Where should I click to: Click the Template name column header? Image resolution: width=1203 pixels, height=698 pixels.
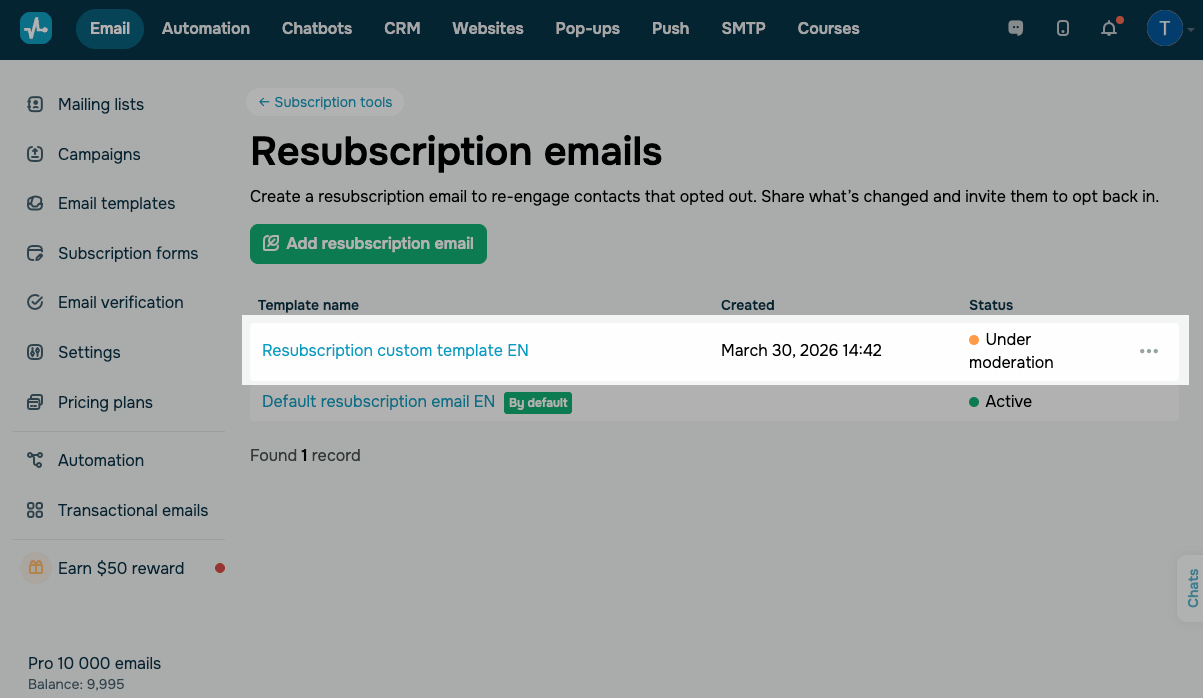coord(308,305)
